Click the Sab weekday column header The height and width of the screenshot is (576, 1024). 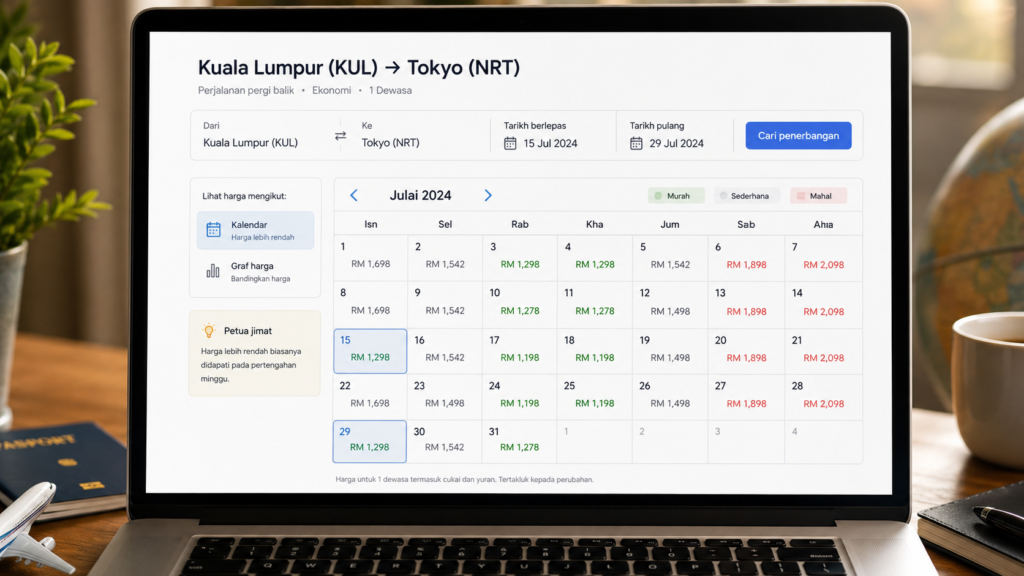(x=746, y=224)
